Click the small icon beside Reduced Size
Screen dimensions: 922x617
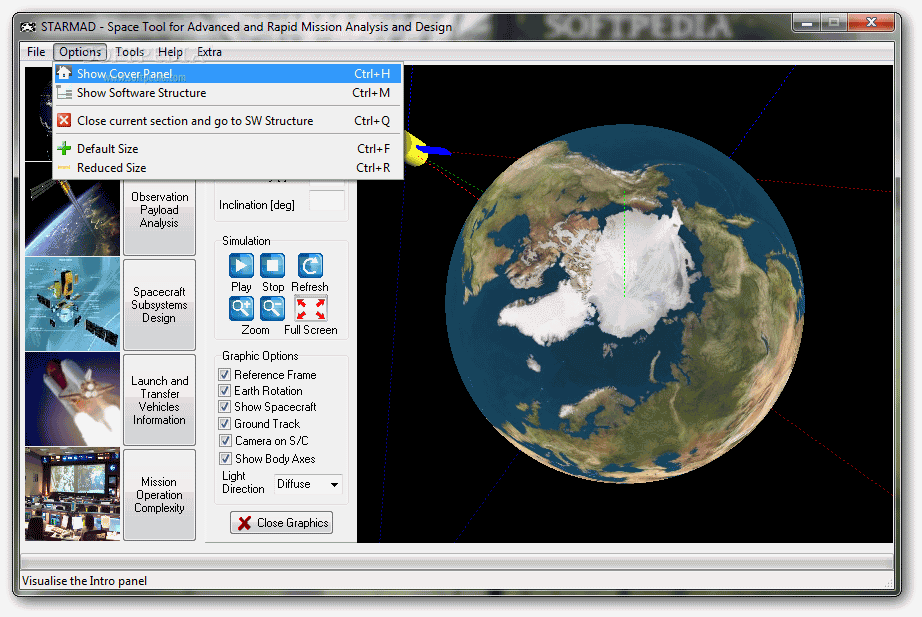point(64,168)
